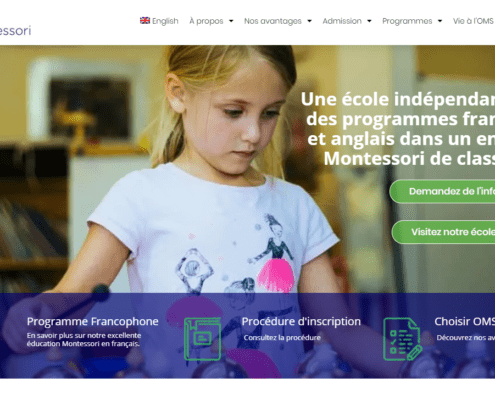Open the Choisir OMS heading link
Screen dimensions: 495x400
click(x=464, y=321)
